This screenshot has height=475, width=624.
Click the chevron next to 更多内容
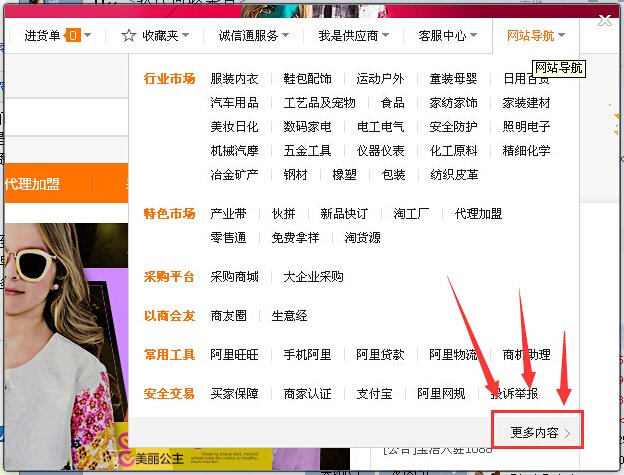tap(567, 433)
